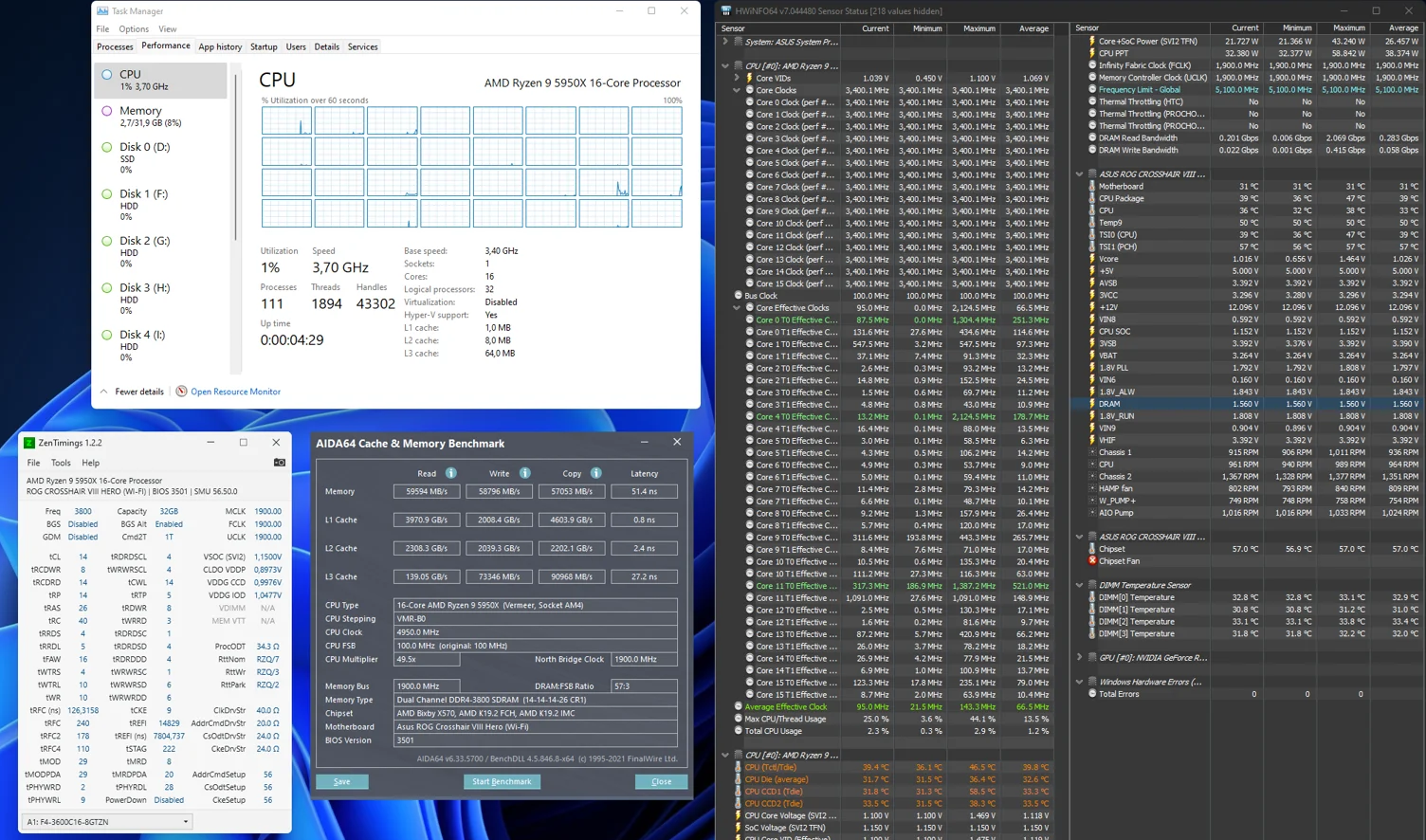Collapse the DIMM Temperature Sensor group
Image resolution: width=1426 pixels, height=840 pixels.
point(1079,586)
